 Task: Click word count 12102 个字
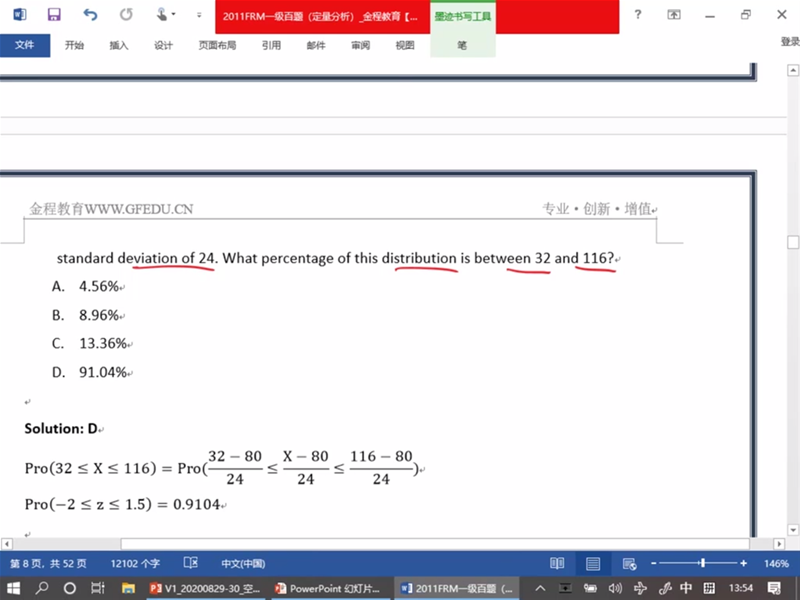pyautogui.click(x=135, y=564)
